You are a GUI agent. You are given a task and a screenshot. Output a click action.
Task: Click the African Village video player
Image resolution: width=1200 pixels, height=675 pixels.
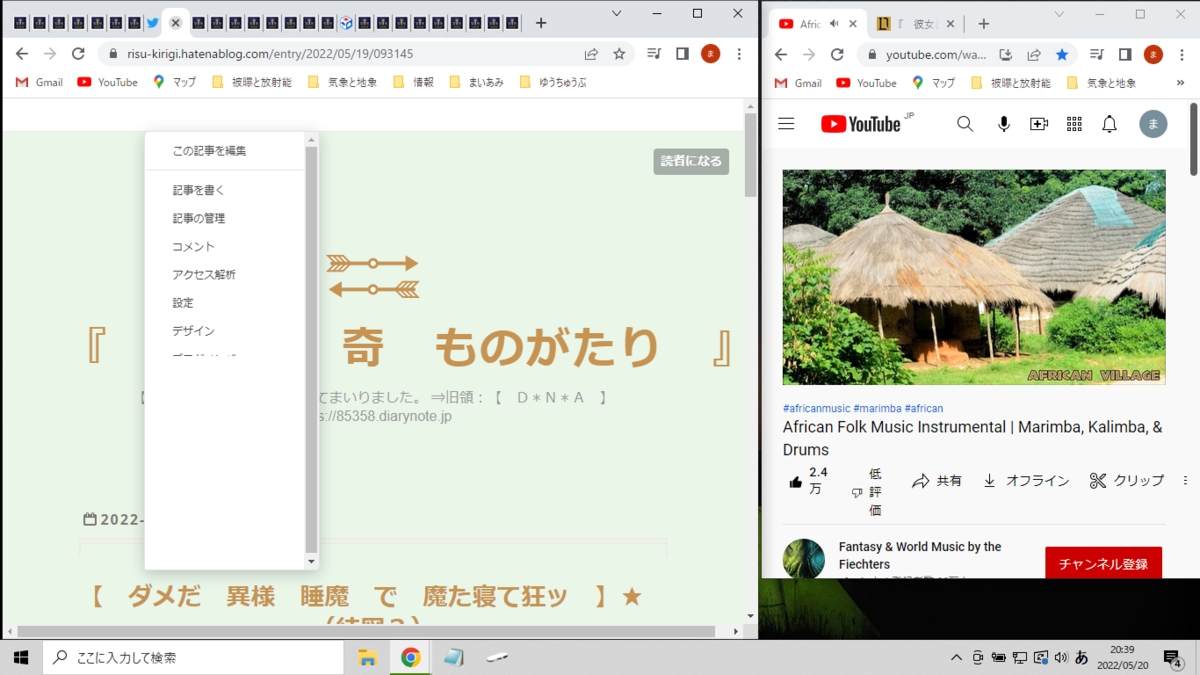click(x=974, y=277)
